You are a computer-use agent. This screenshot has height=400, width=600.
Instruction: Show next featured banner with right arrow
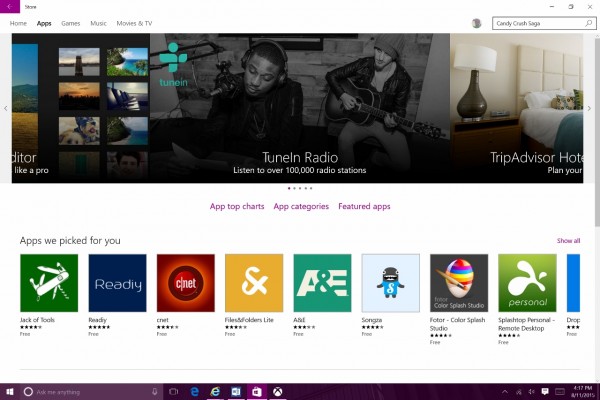pyautogui.click(x=589, y=108)
